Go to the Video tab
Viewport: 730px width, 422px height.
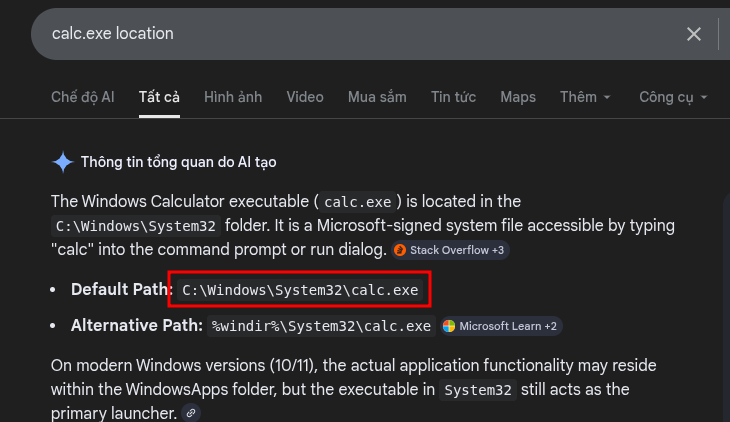coord(305,97)
